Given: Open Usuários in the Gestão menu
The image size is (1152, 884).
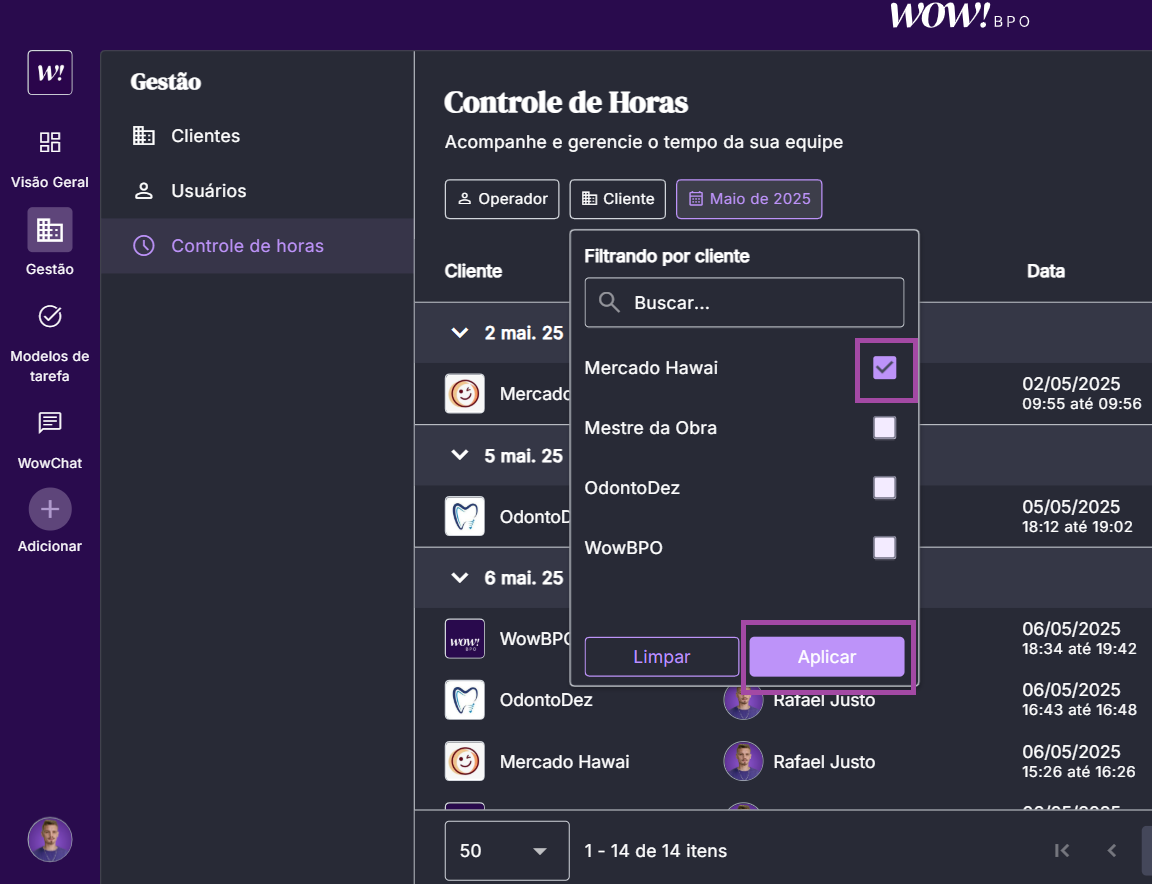Looking at the screenshot, I should [208, 191].
